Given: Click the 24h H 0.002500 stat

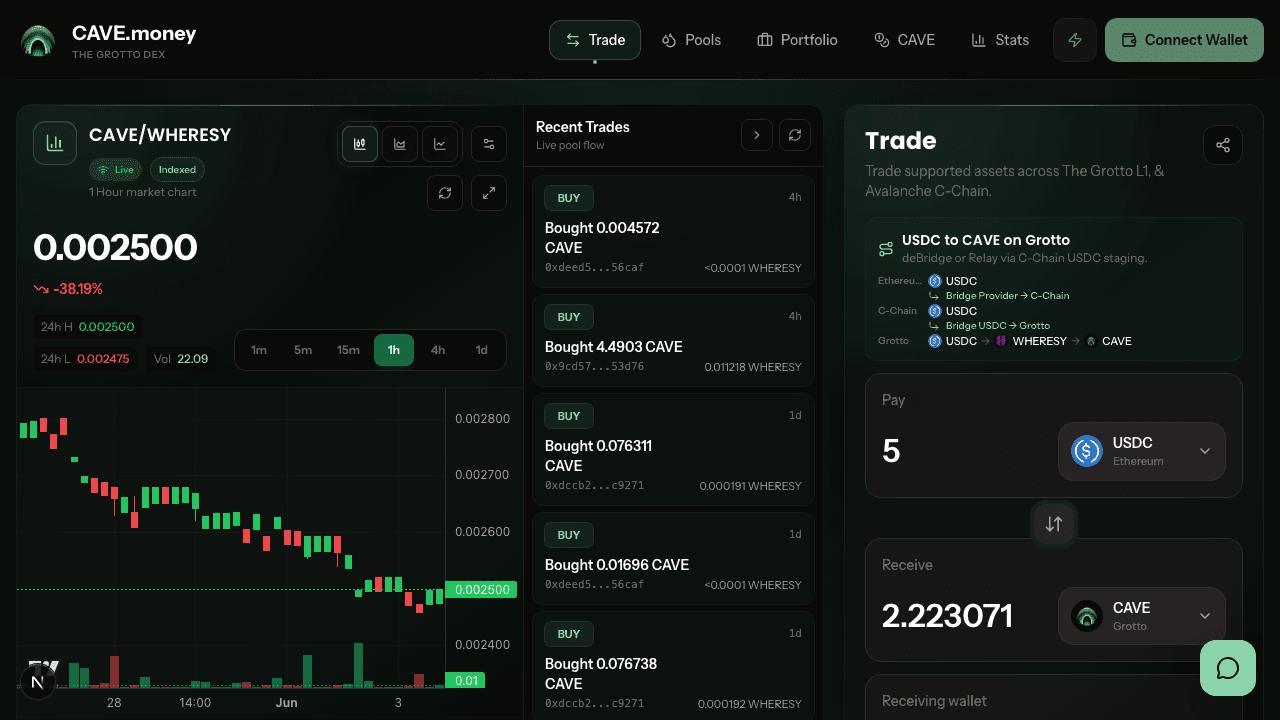Looking at the screenshot, I should [87, 327].
